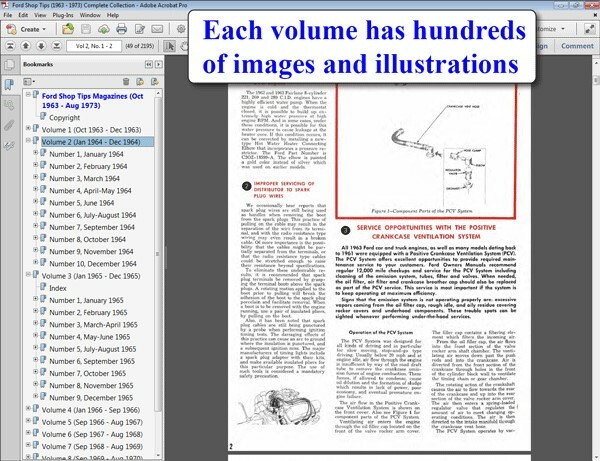The image size is (600, 461).
Task: Open the Comment pane
Action: click(578, 46)
